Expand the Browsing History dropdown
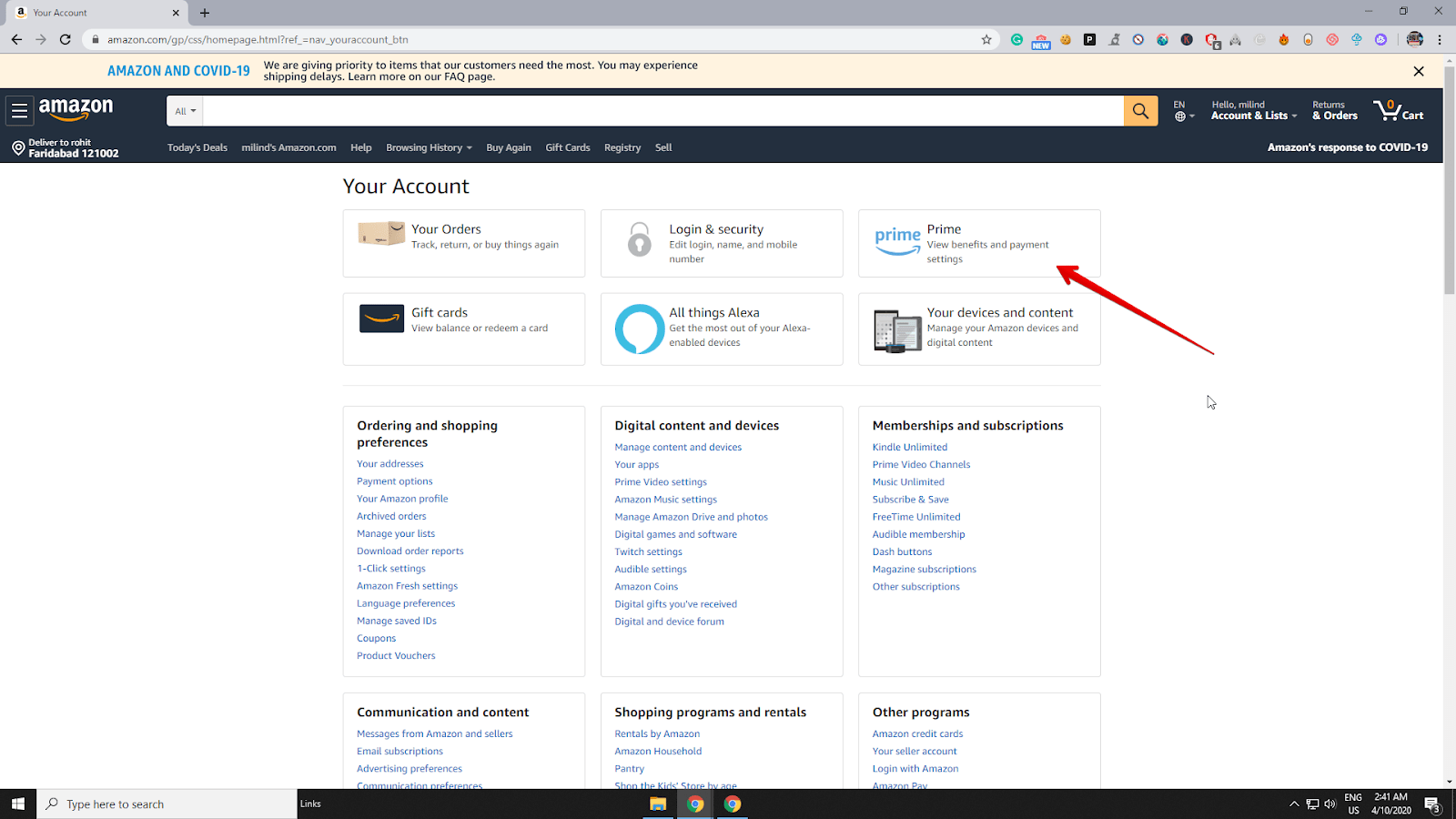The height and width of the screenshot is (819, 1456). click(429, 147)
